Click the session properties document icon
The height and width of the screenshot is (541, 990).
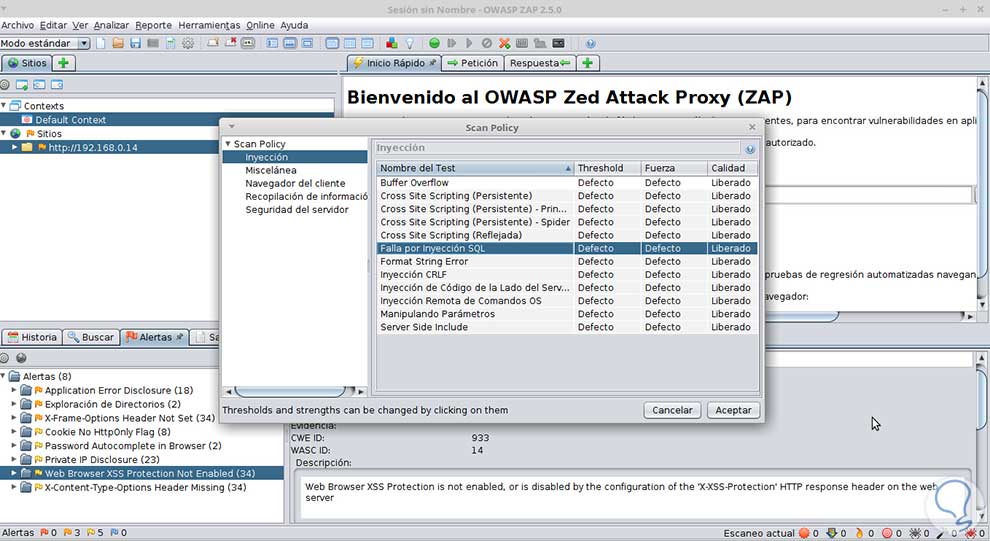170,43
